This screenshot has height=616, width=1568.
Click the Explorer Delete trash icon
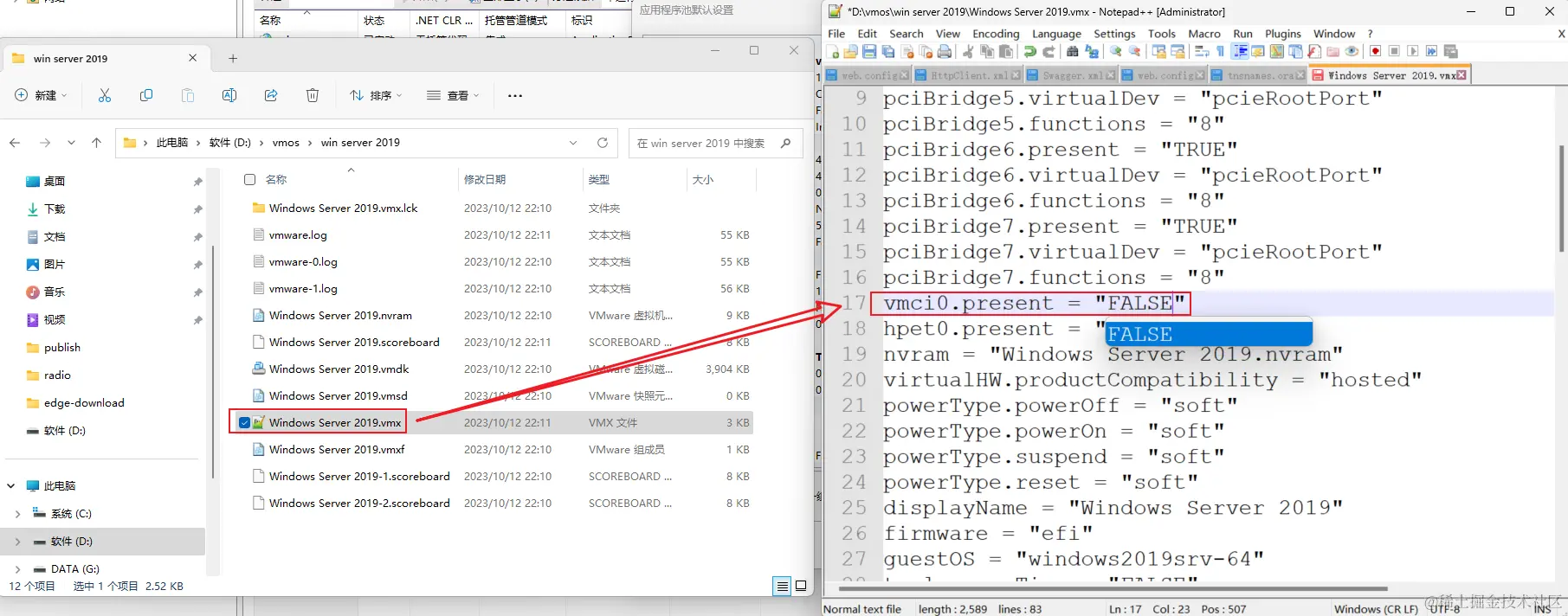click(x=313, y=95)
